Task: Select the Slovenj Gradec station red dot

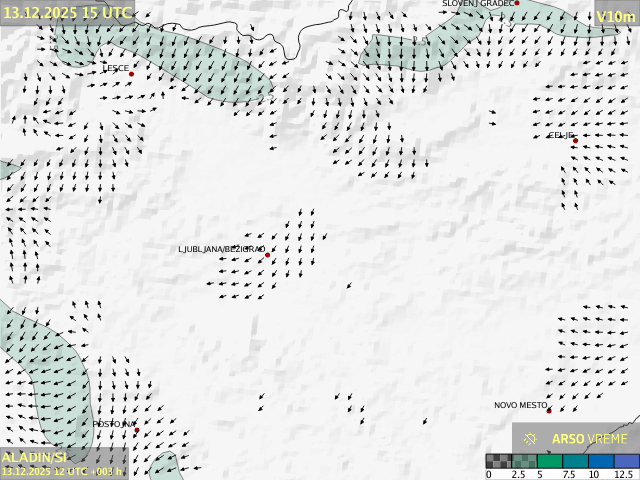Action: [x=517, y=3]
